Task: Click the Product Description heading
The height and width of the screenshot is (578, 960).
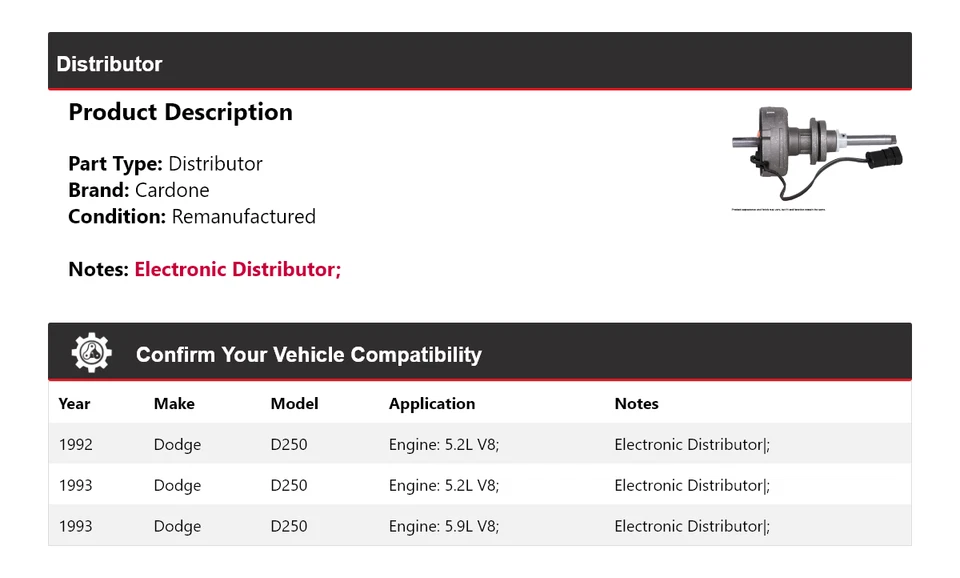Action: [180, 112]
